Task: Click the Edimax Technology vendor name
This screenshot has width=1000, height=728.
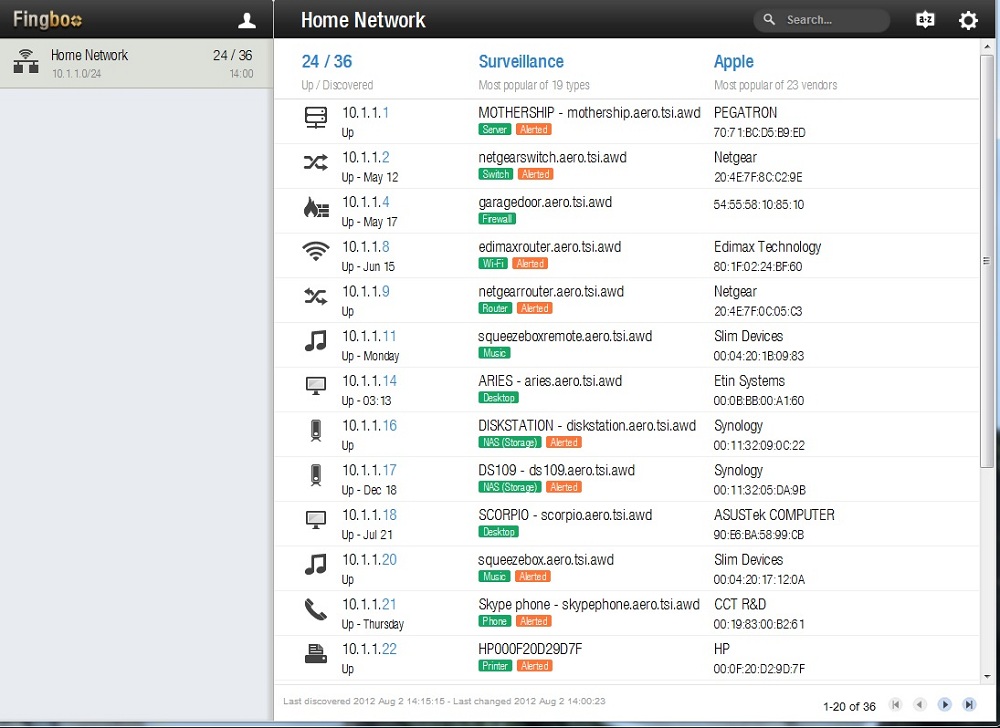Action: pyautogui.click(x=767, y=247)
